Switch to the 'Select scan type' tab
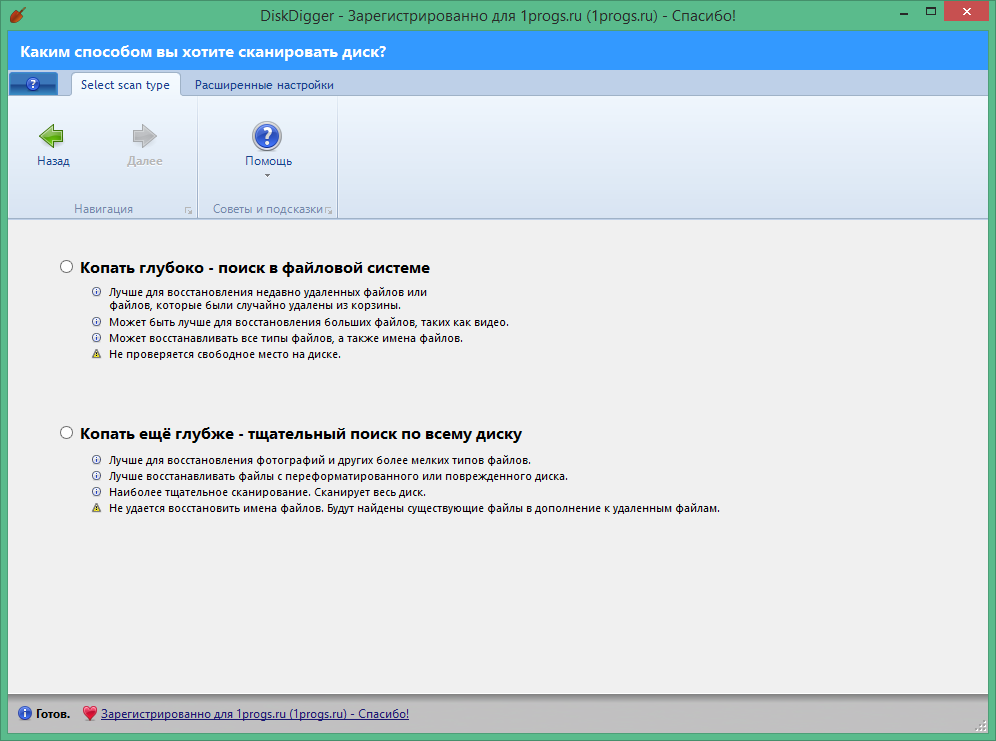 click(x=125, y=85)
